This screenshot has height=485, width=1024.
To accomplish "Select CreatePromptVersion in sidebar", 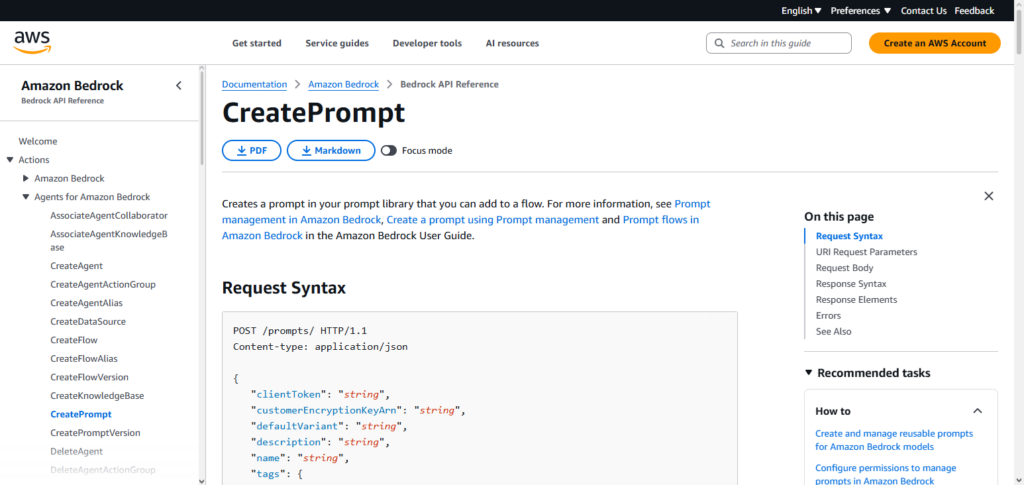I will (95, 433).
